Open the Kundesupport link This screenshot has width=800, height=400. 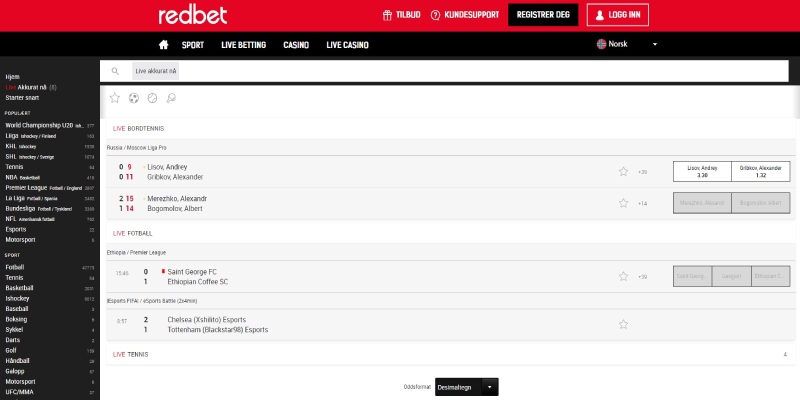[x=471, y=15]
